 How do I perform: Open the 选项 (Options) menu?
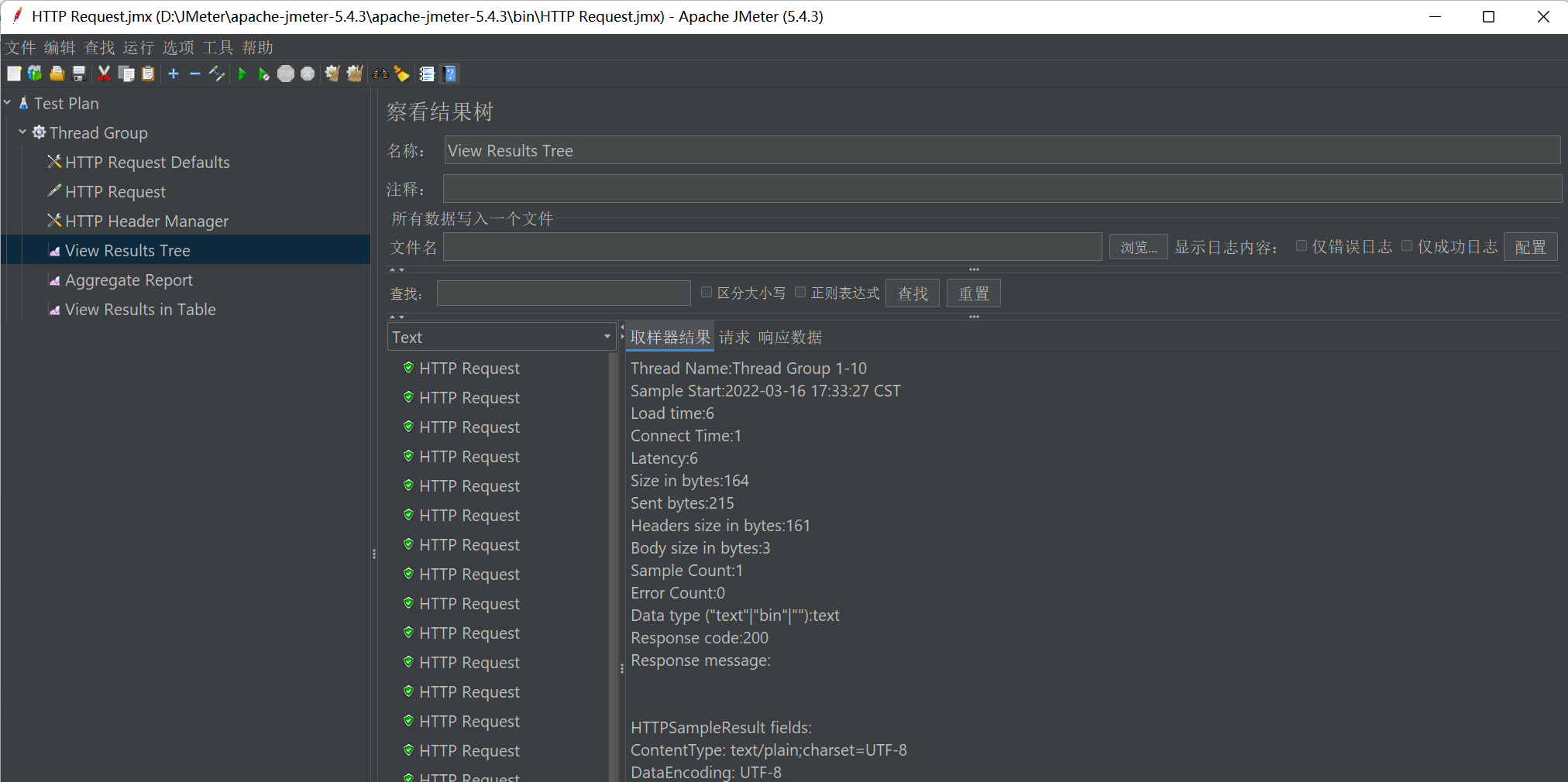tap(178, 48)
